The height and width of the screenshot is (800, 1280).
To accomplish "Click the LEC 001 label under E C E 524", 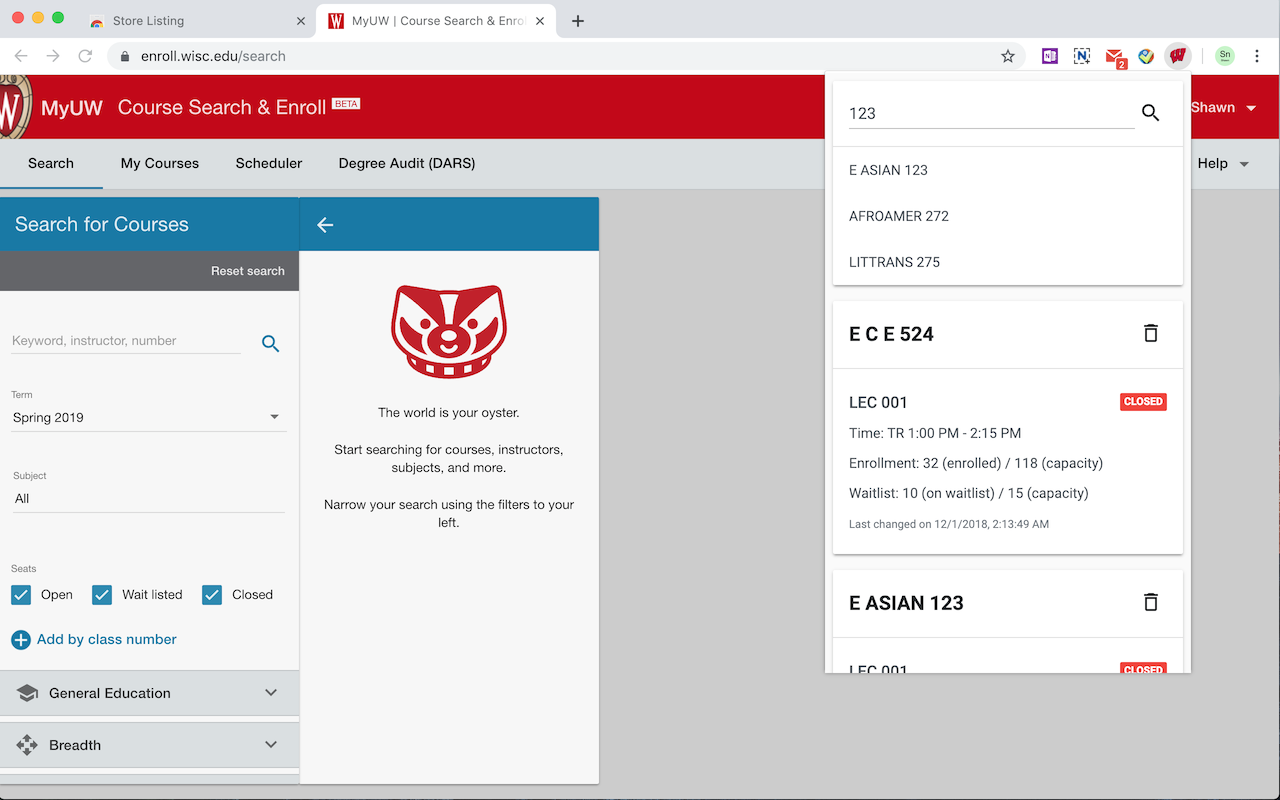I will coord(878,402).
